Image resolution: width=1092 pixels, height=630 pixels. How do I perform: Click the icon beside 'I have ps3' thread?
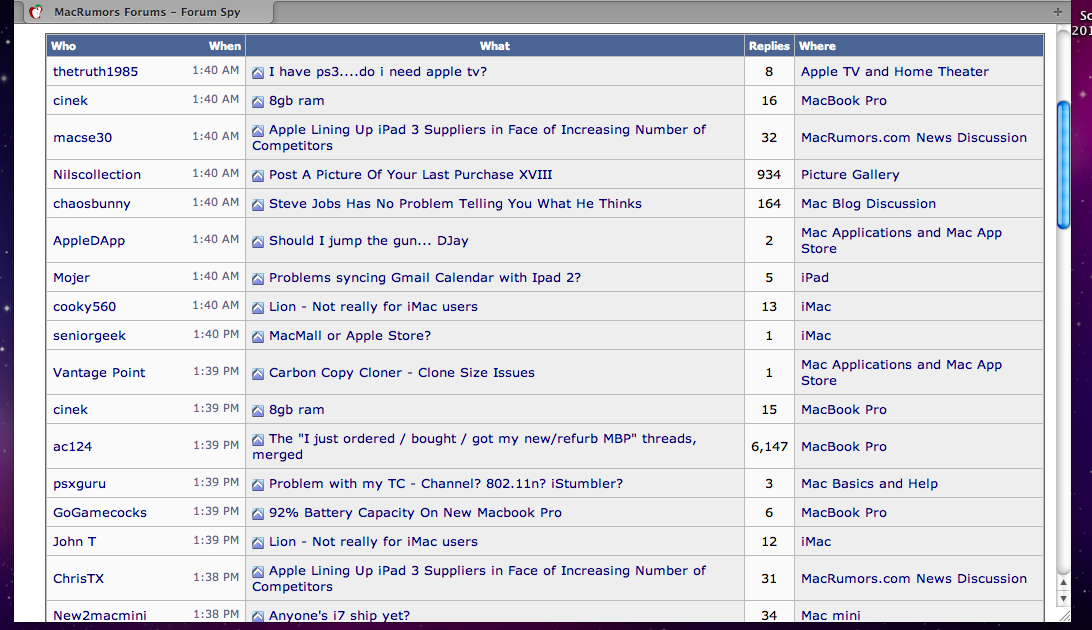258,72
